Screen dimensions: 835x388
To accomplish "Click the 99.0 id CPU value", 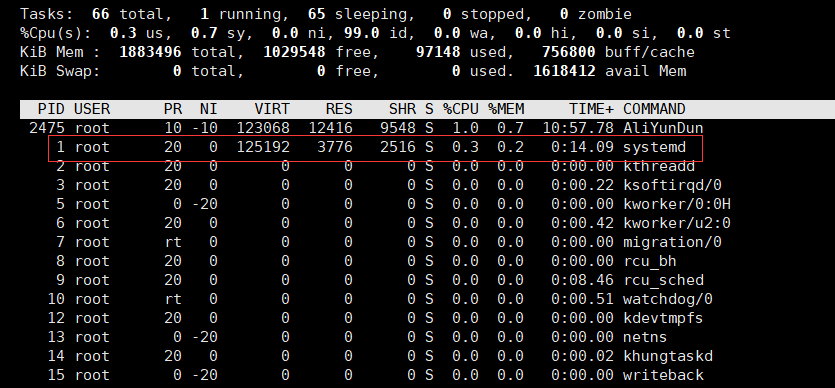I will [x=362, y=34].
